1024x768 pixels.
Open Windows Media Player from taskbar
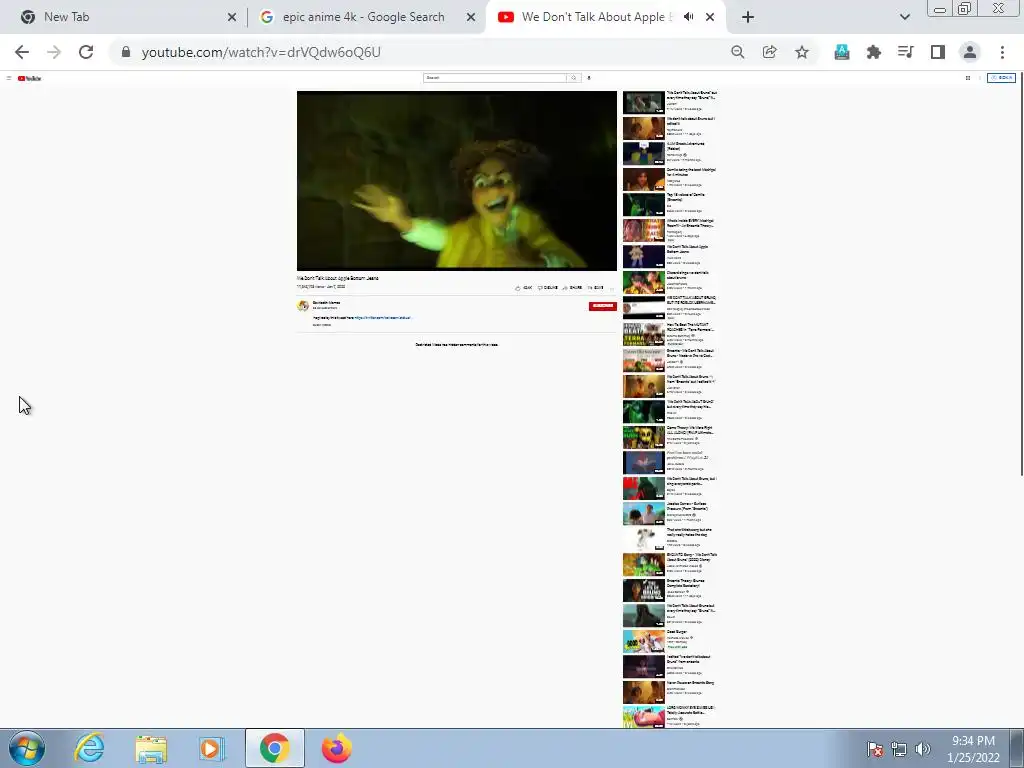pos(211,748)
